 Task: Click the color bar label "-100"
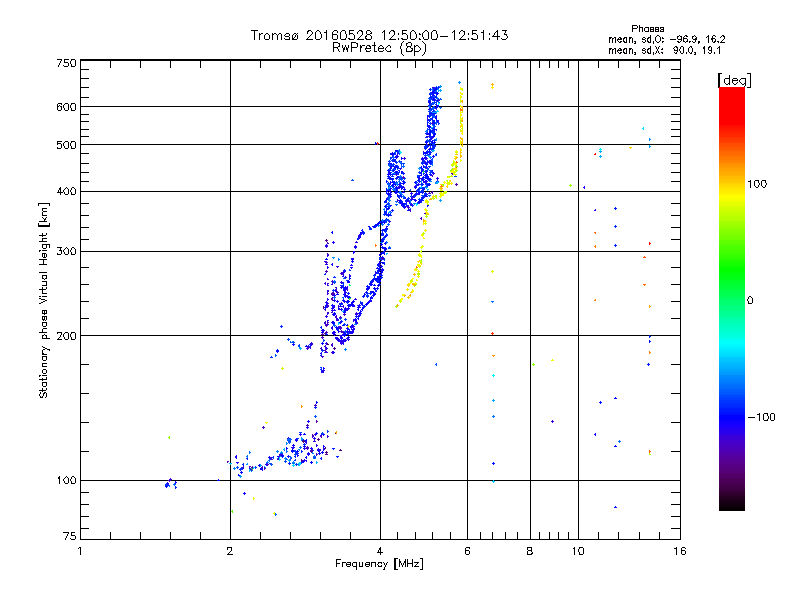pos(761,417)
